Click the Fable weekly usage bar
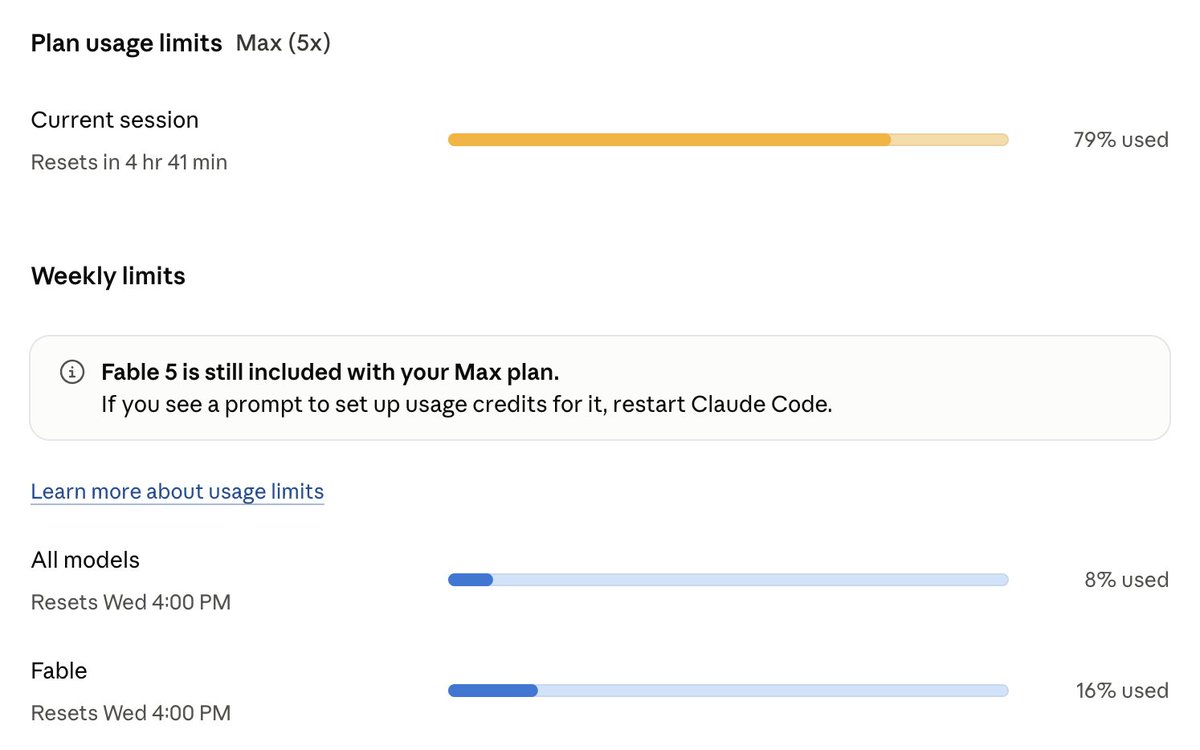The image size is (1200, 750). (728, 690)
